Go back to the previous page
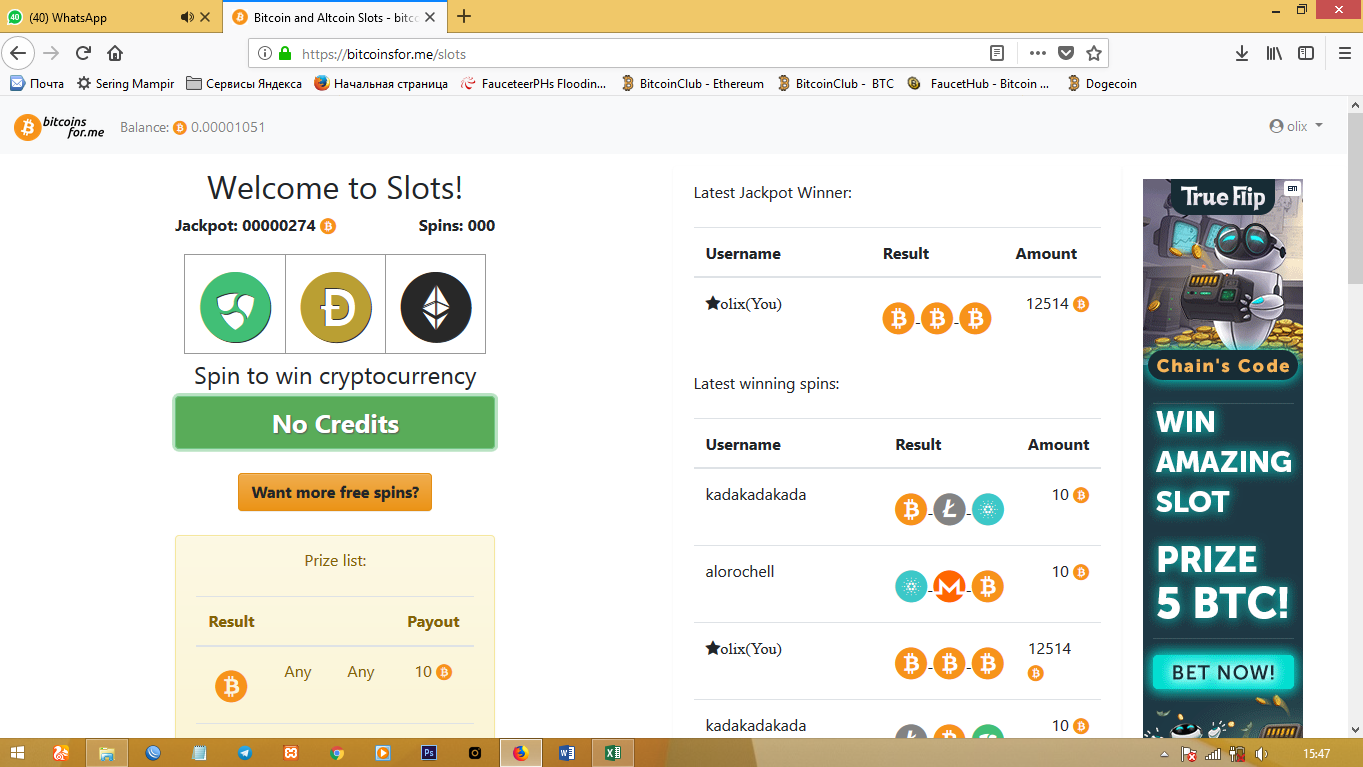 coord(18,53)
